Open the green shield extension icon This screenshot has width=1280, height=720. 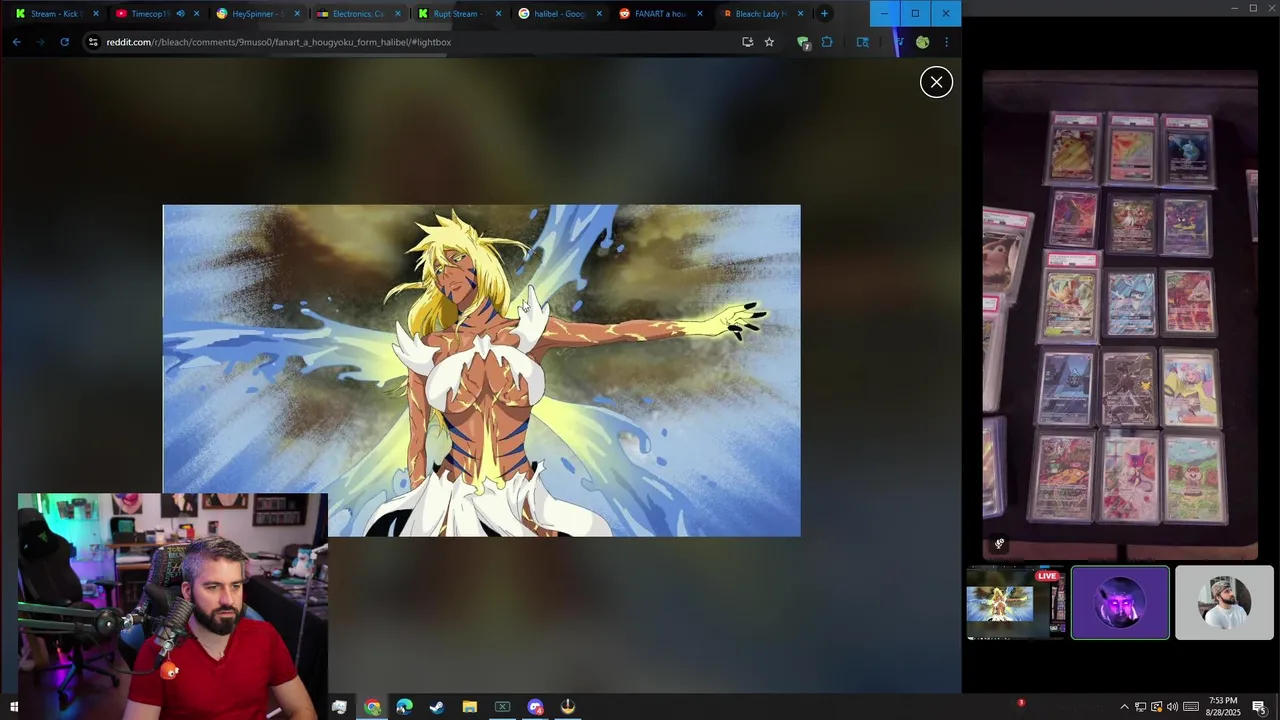(x=803, y=42)
